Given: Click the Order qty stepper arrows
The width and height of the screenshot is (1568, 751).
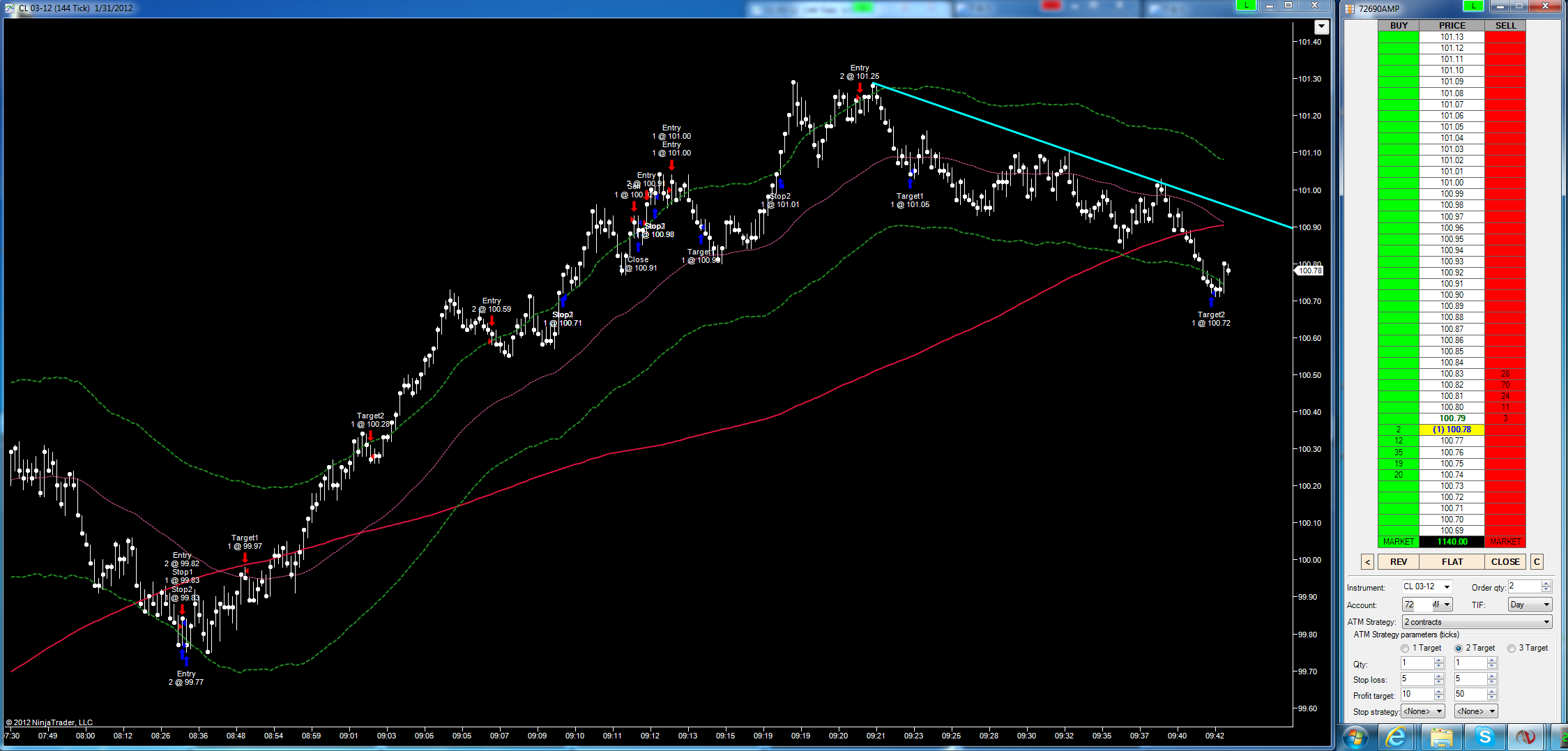Looking at the screenshot, I should point(1546,586).
